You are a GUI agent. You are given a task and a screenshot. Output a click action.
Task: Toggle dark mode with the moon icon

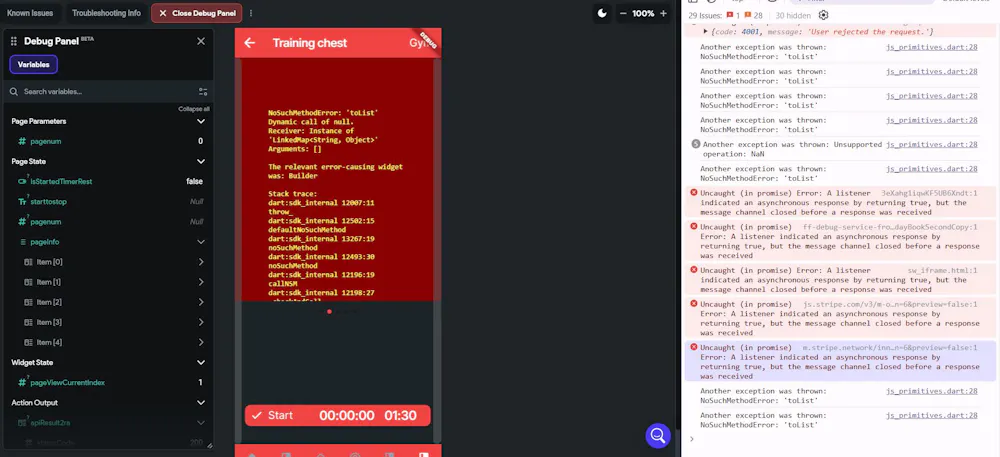click(x=602, y=13)
